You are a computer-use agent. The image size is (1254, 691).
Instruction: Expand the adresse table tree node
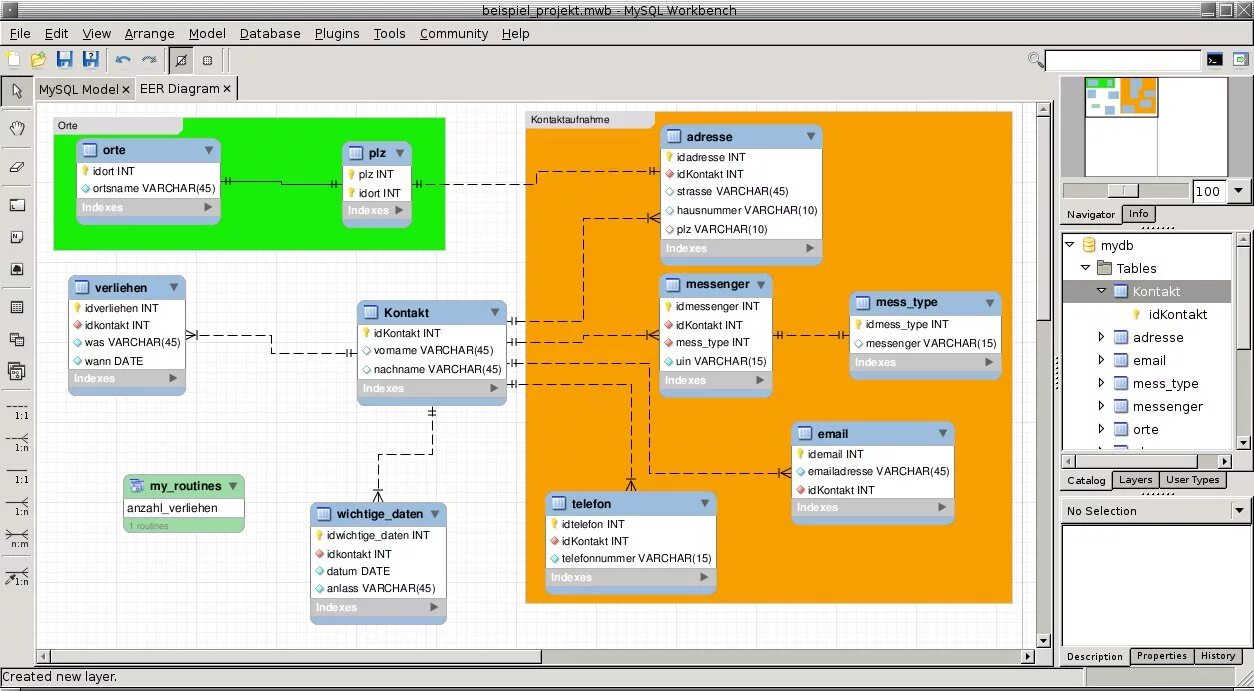[x=1102, y=337]
